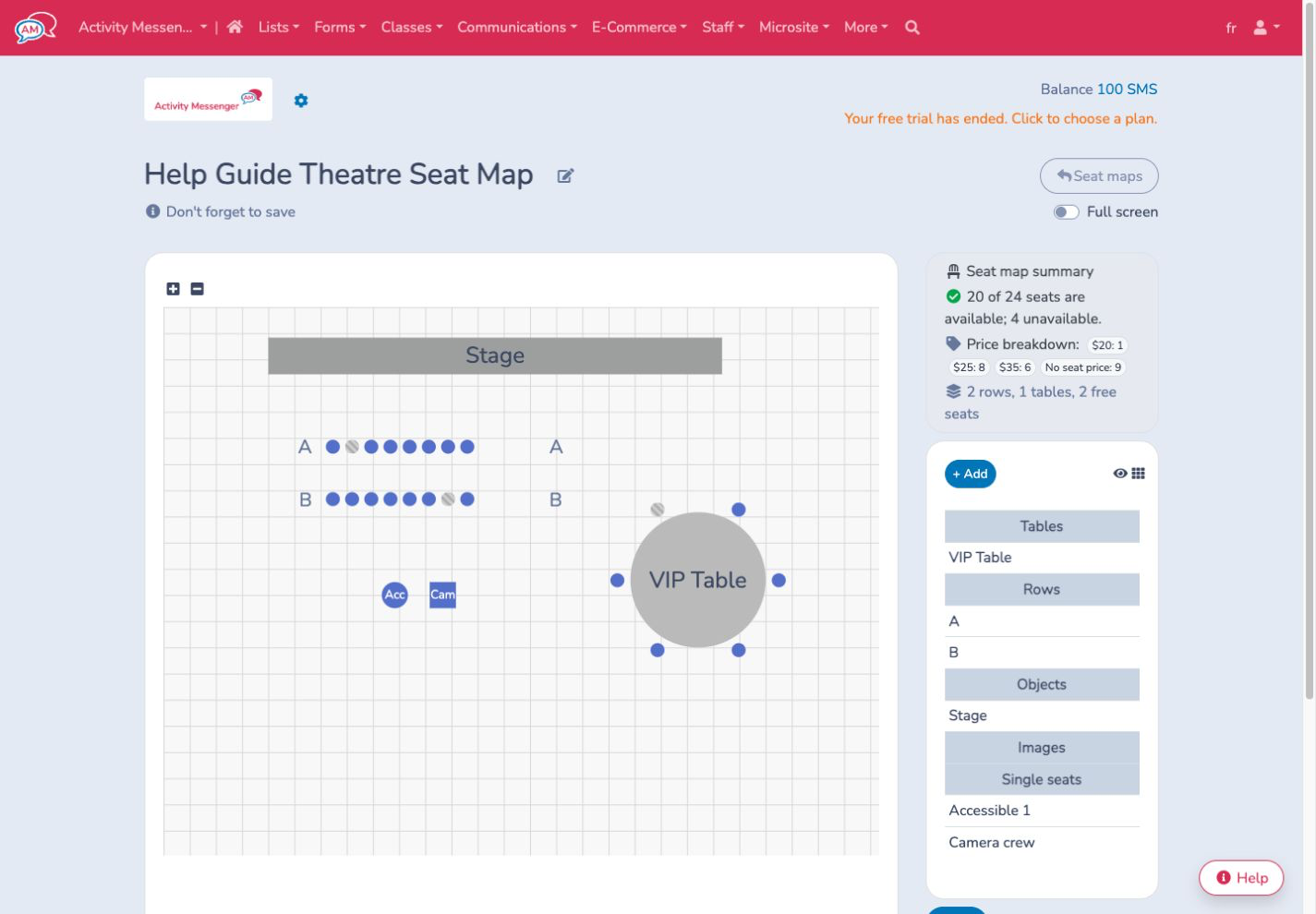Click the Single seats section header
The image size is (1316, 914).
pos(1042,779)
